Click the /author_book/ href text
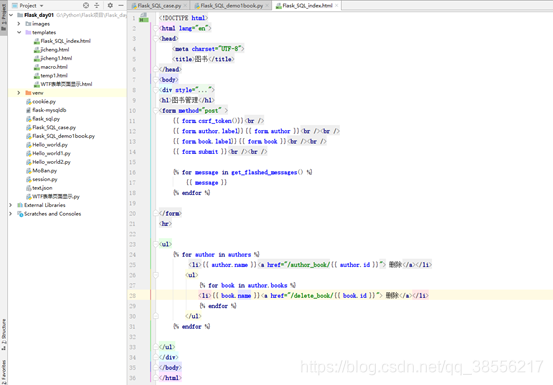This screenshot has width=553, height=385. pos(308,264)
